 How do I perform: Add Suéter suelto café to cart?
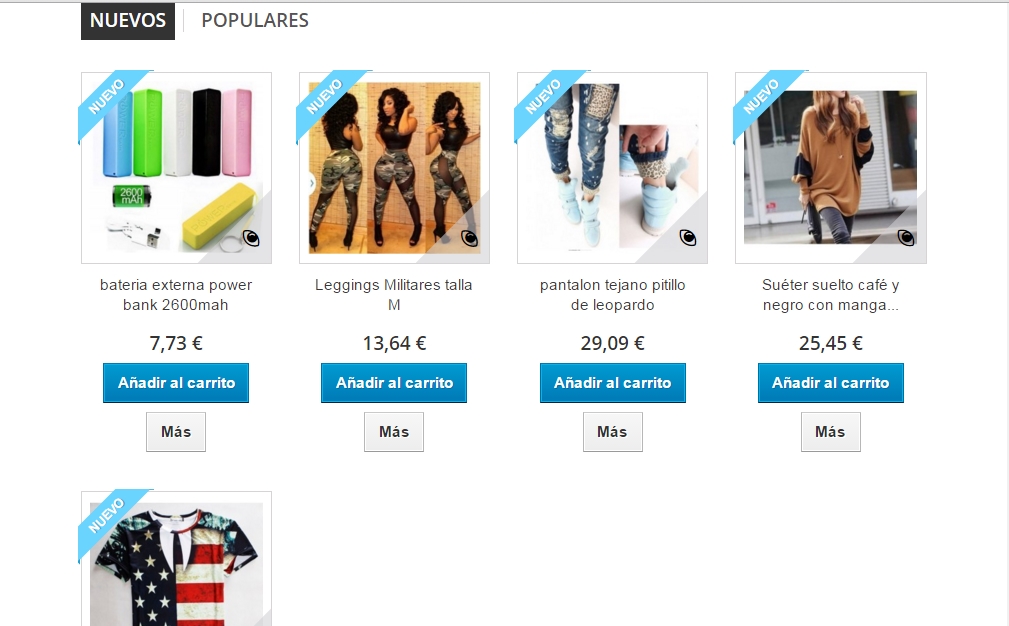click(831, 383)
